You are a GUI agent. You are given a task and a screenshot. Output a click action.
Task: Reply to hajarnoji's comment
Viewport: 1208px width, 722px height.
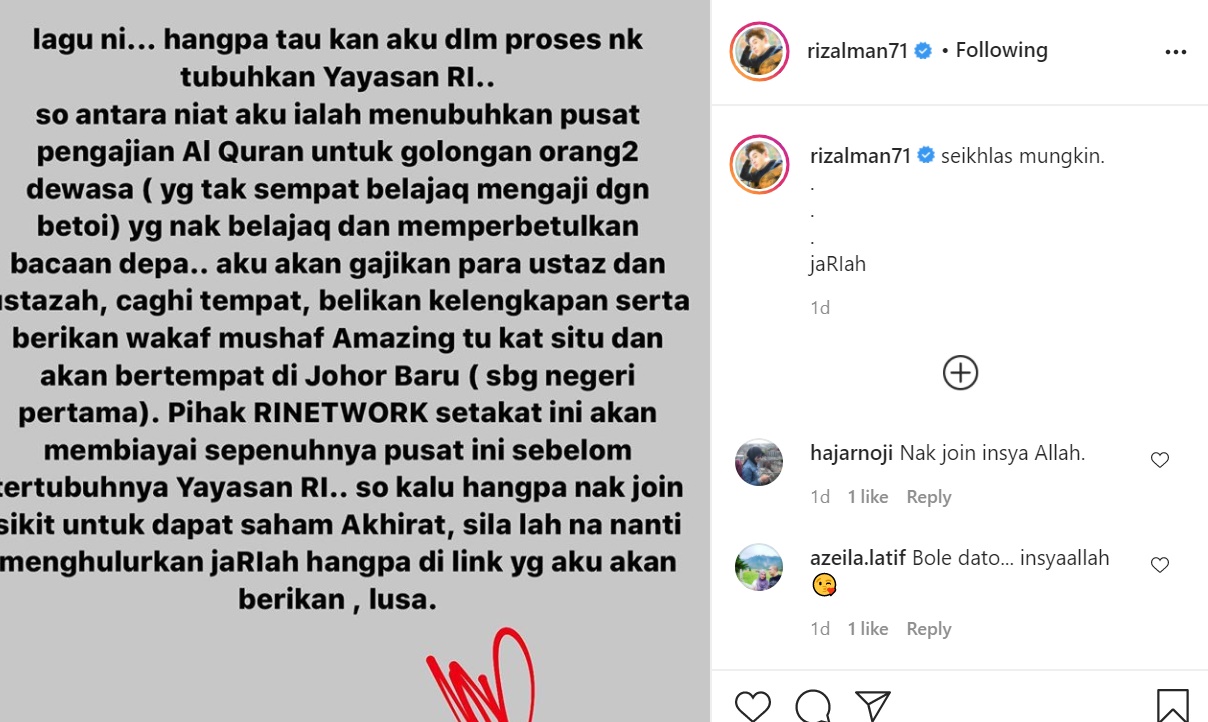[928, 497]
